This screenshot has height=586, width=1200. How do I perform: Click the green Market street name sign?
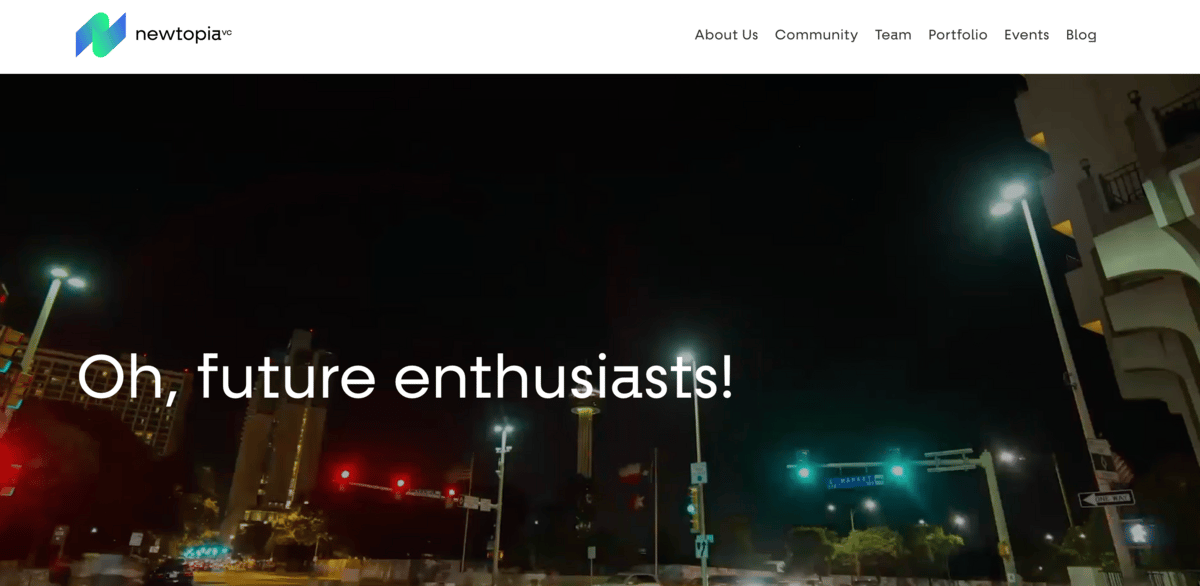pos(855,481)
